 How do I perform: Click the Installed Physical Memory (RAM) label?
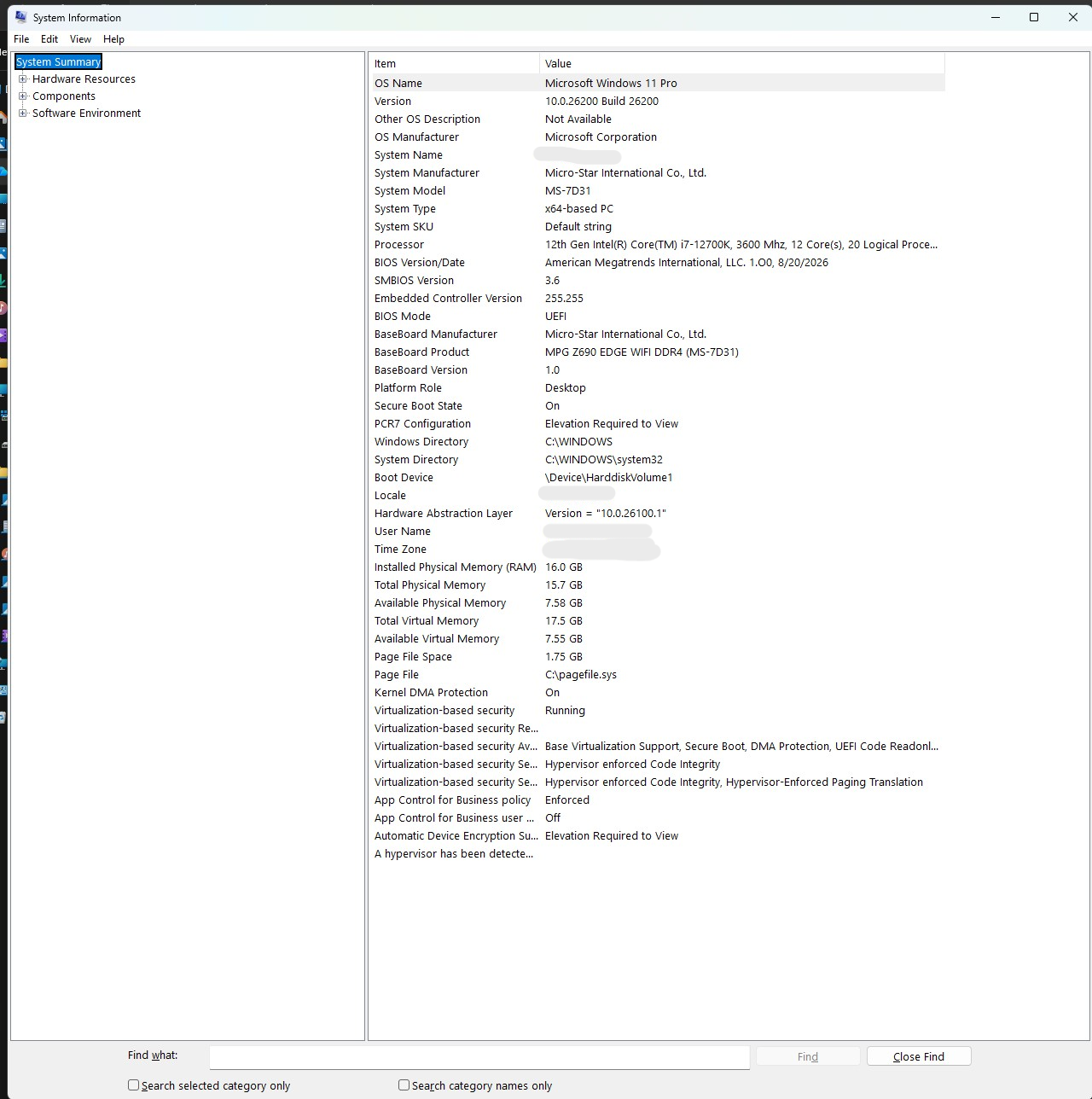point(456,567)
